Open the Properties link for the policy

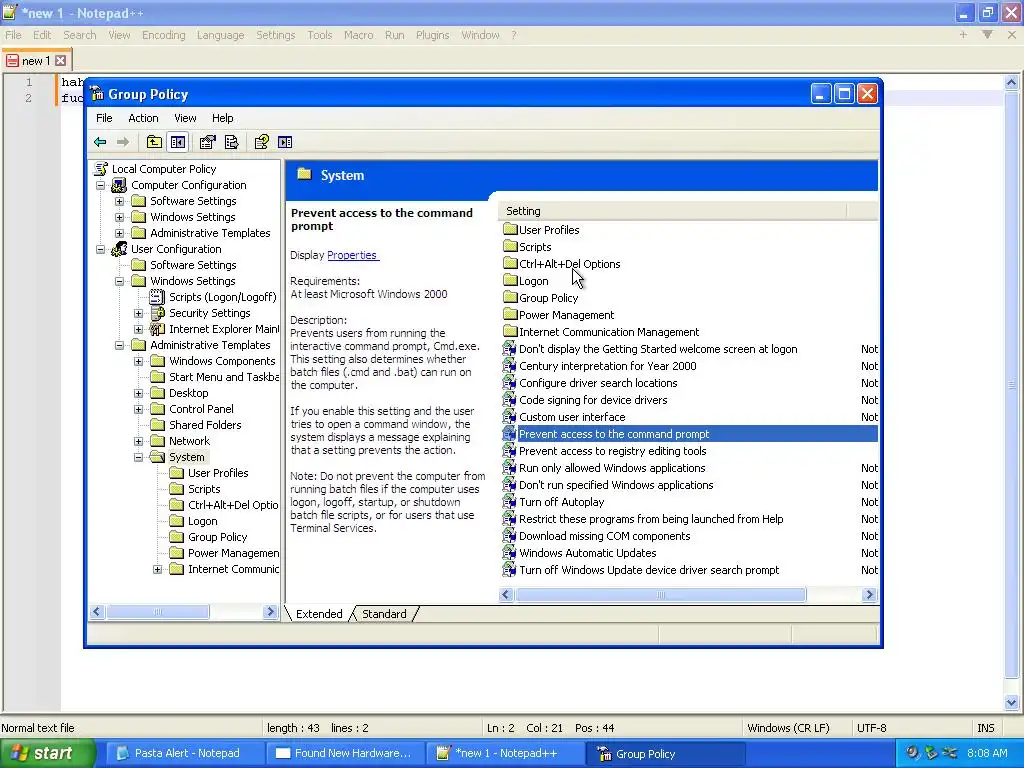pos(352,255)
